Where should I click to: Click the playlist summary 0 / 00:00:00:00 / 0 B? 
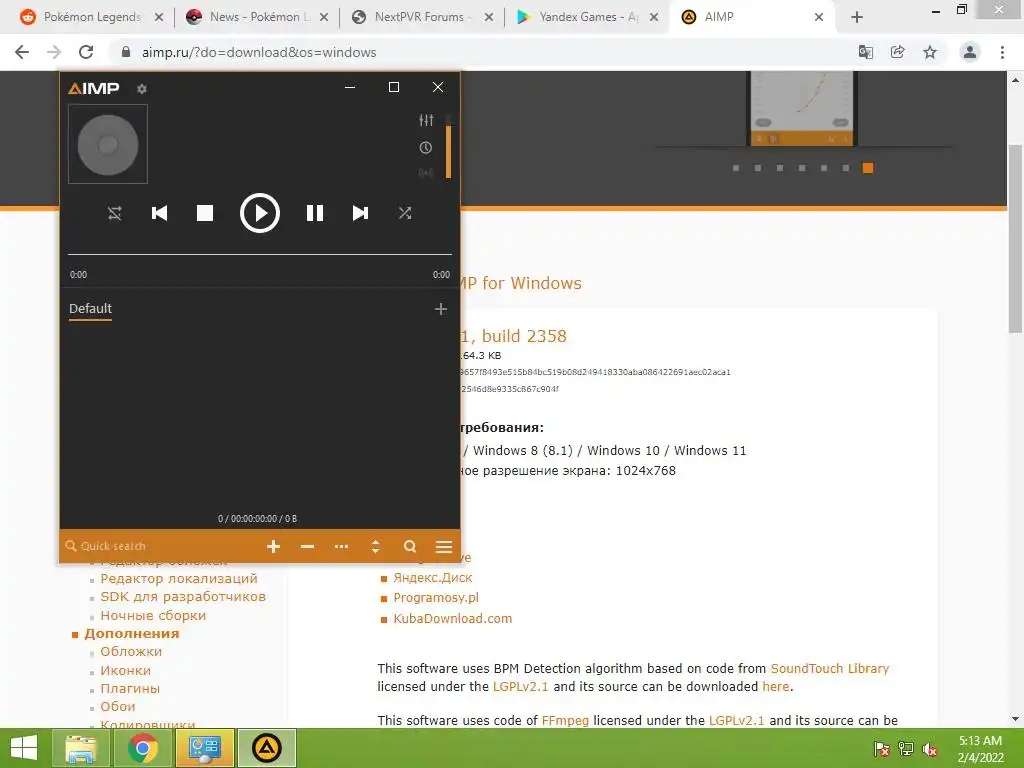click(257, 519)
